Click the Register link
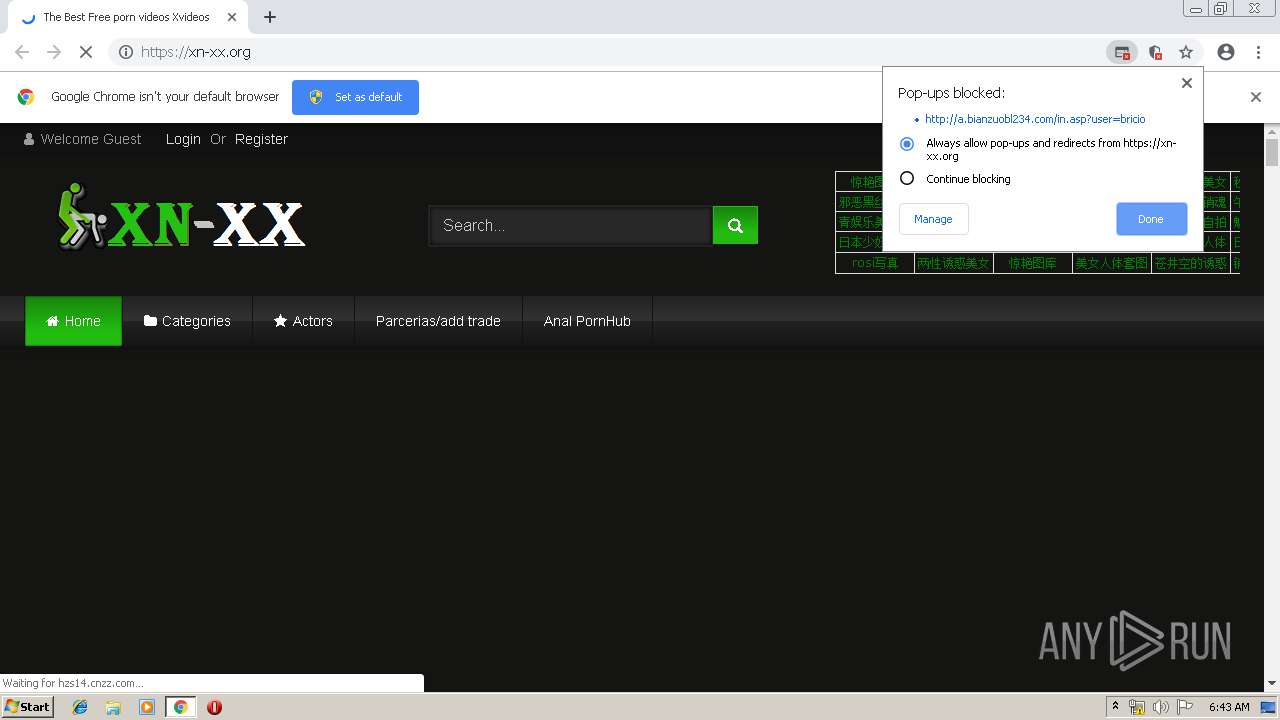Screen dimensions: 1280x720 (x=261, y=139)
